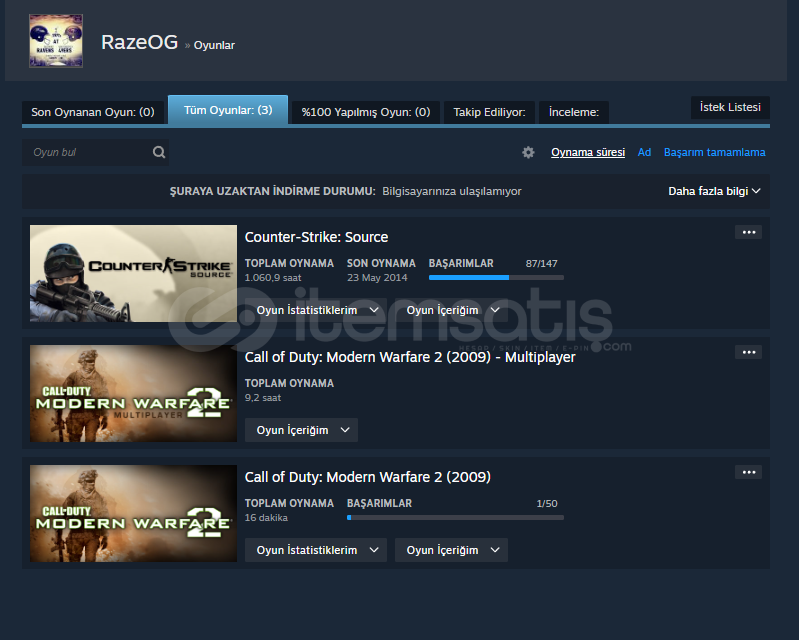The height and width of the screenshot is (640, 799).
Task: Sort by Oynama süresi
Action: coord(588,152)
